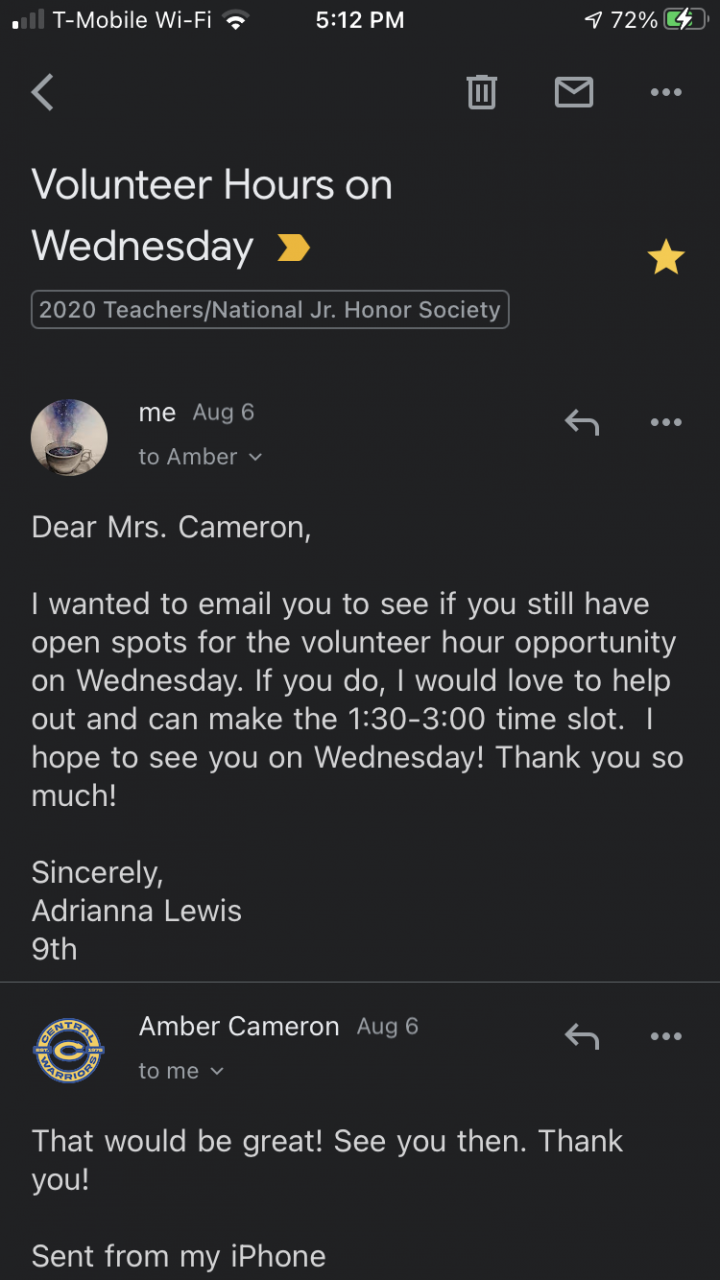Reply to Amber Cameron's message

[x=581, y=1037]
